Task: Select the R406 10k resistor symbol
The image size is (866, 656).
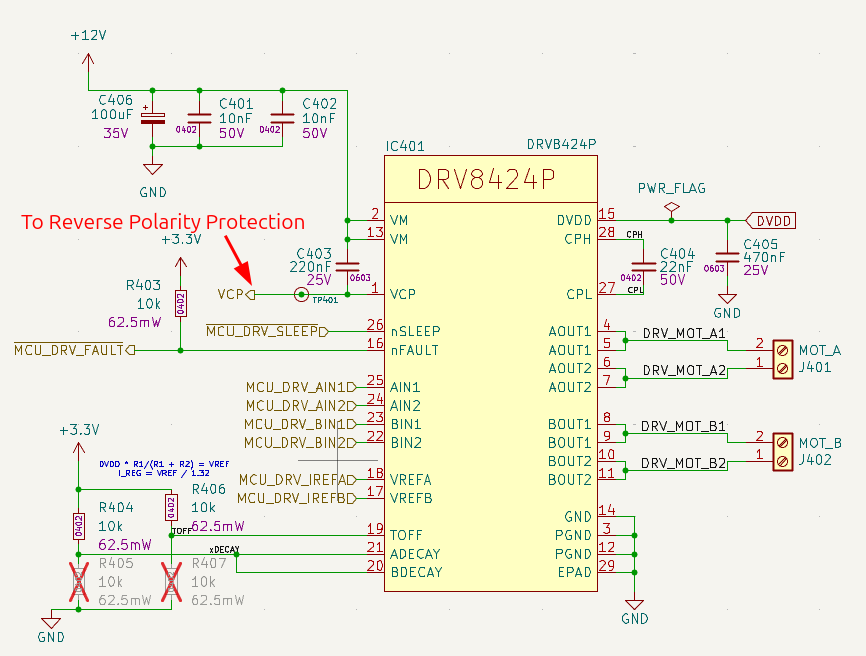Action: click(x=171, y=507)
